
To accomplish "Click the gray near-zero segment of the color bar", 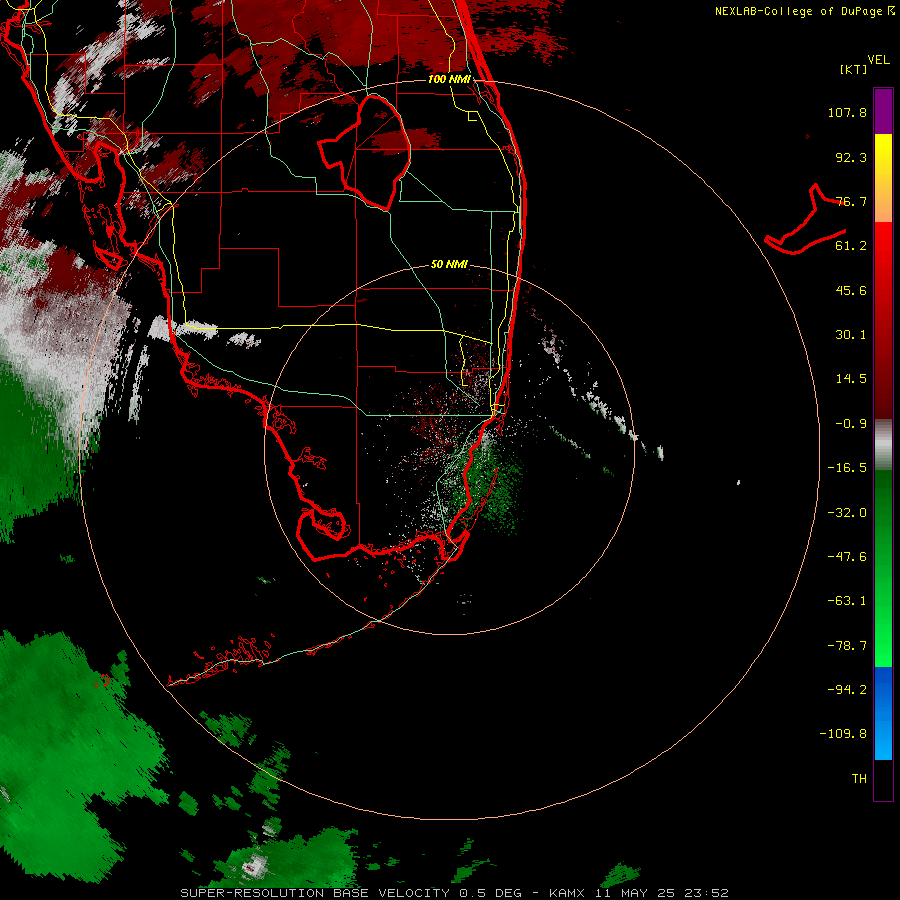I will [x=883, y=445].
